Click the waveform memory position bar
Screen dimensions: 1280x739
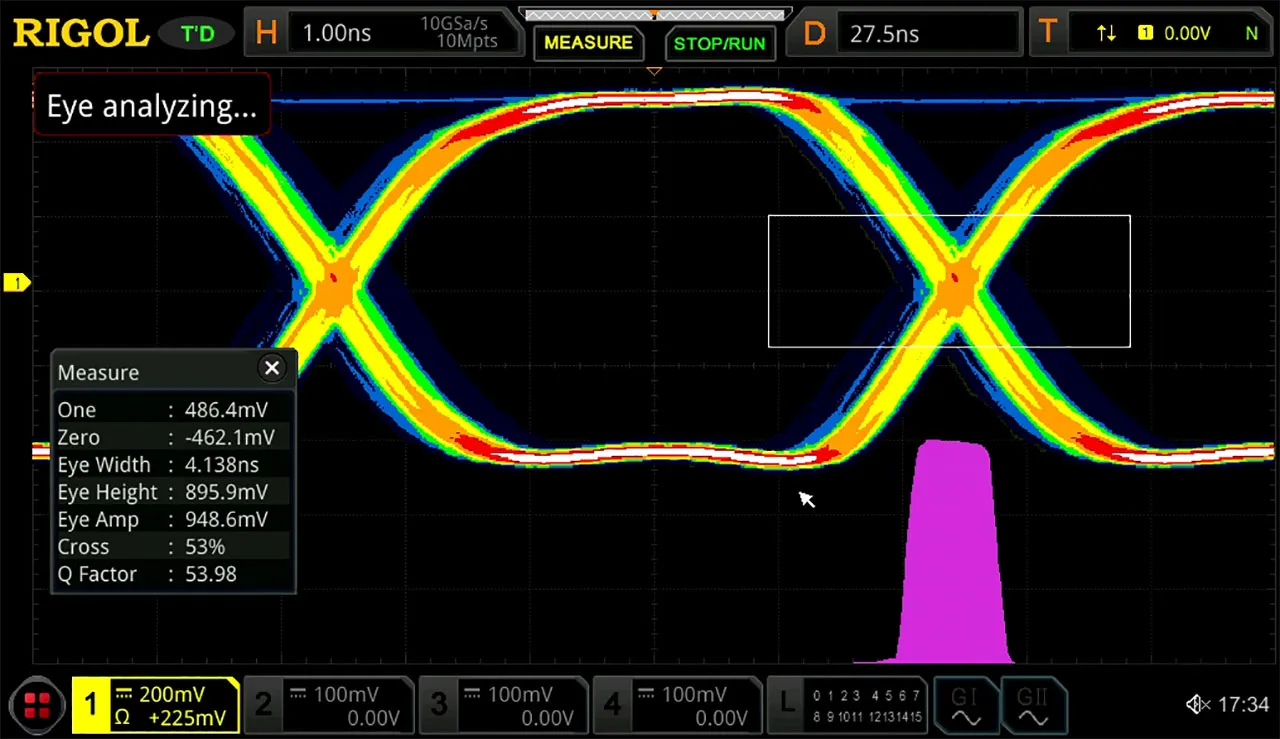654,14
